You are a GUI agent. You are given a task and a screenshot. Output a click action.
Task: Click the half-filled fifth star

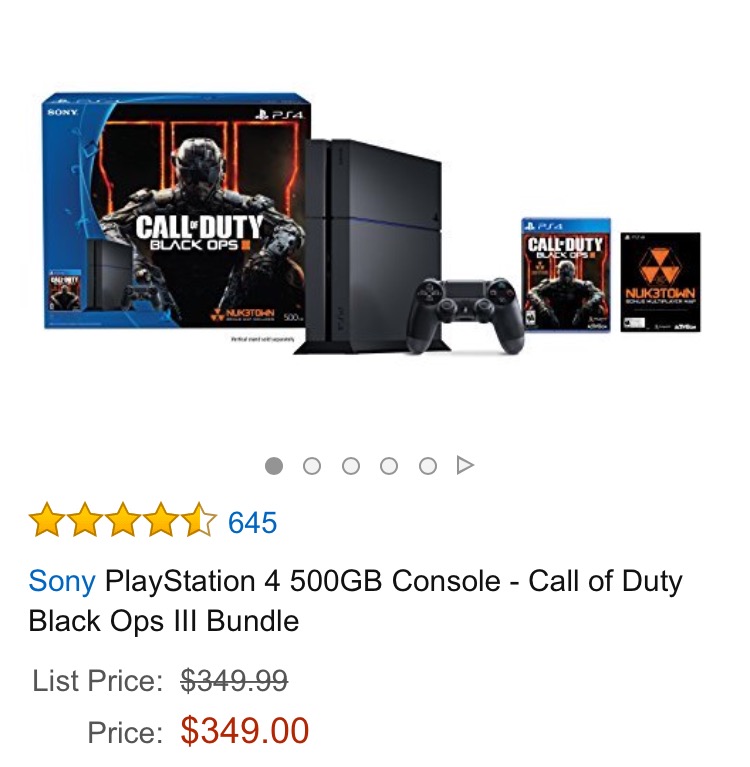200,519
